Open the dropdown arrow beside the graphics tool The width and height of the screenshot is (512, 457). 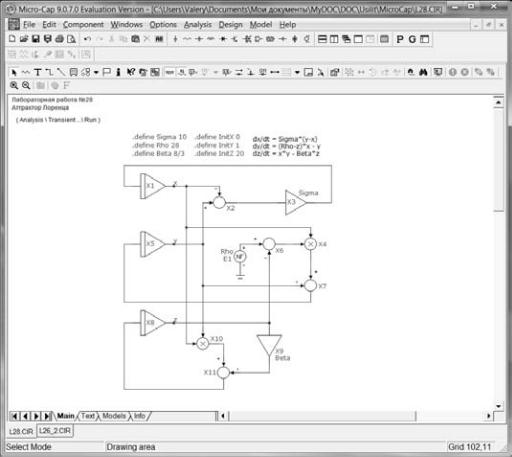pyautogui.click(x=96, y=72)
